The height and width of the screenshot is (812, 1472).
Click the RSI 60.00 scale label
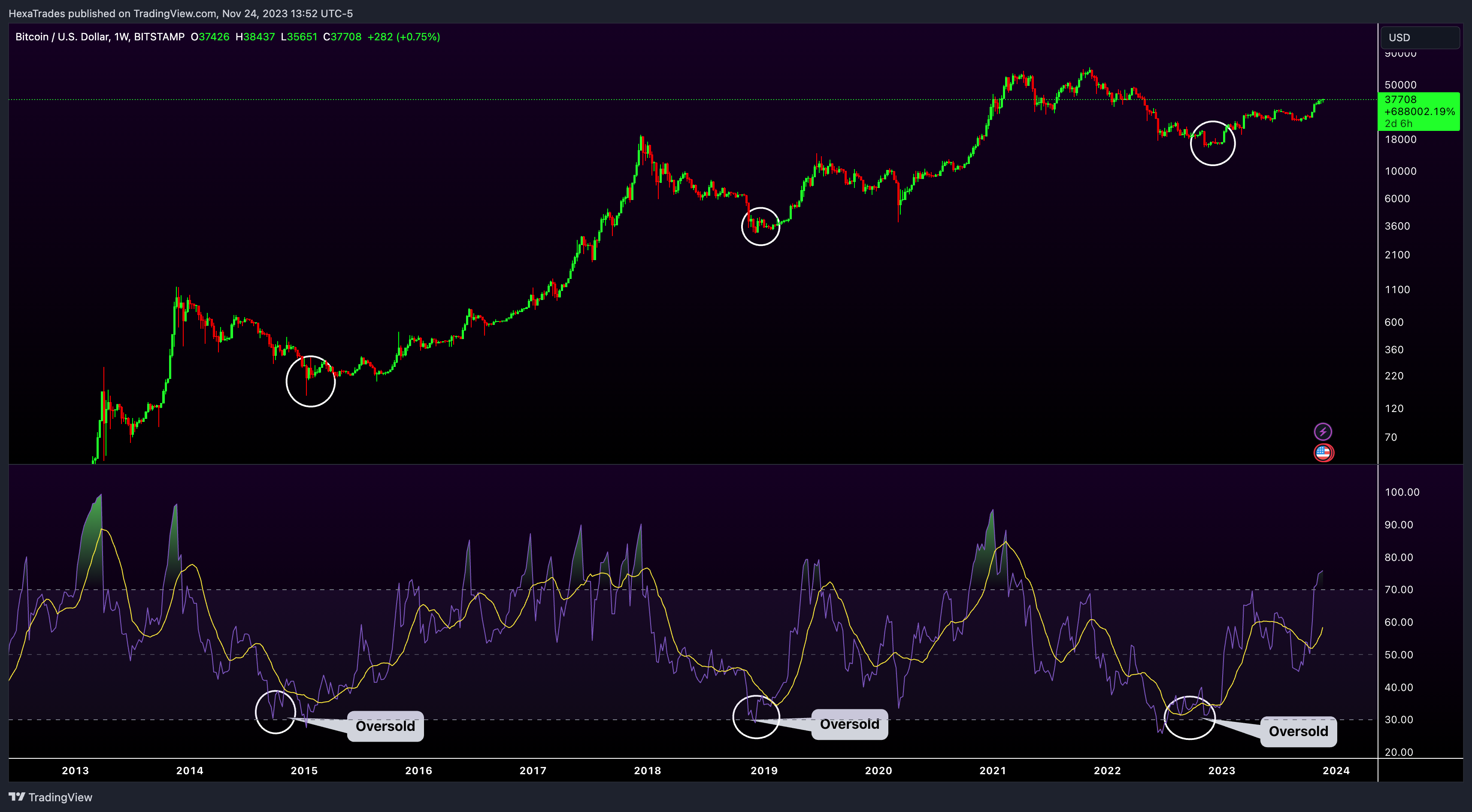click(x=1398, y=622)
